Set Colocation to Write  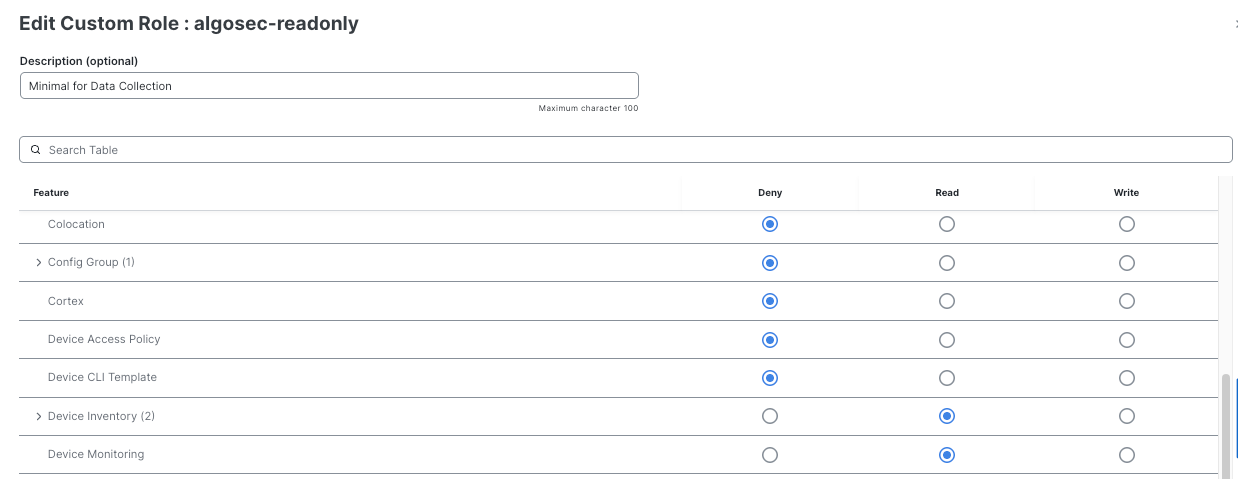coord(1126,225)
